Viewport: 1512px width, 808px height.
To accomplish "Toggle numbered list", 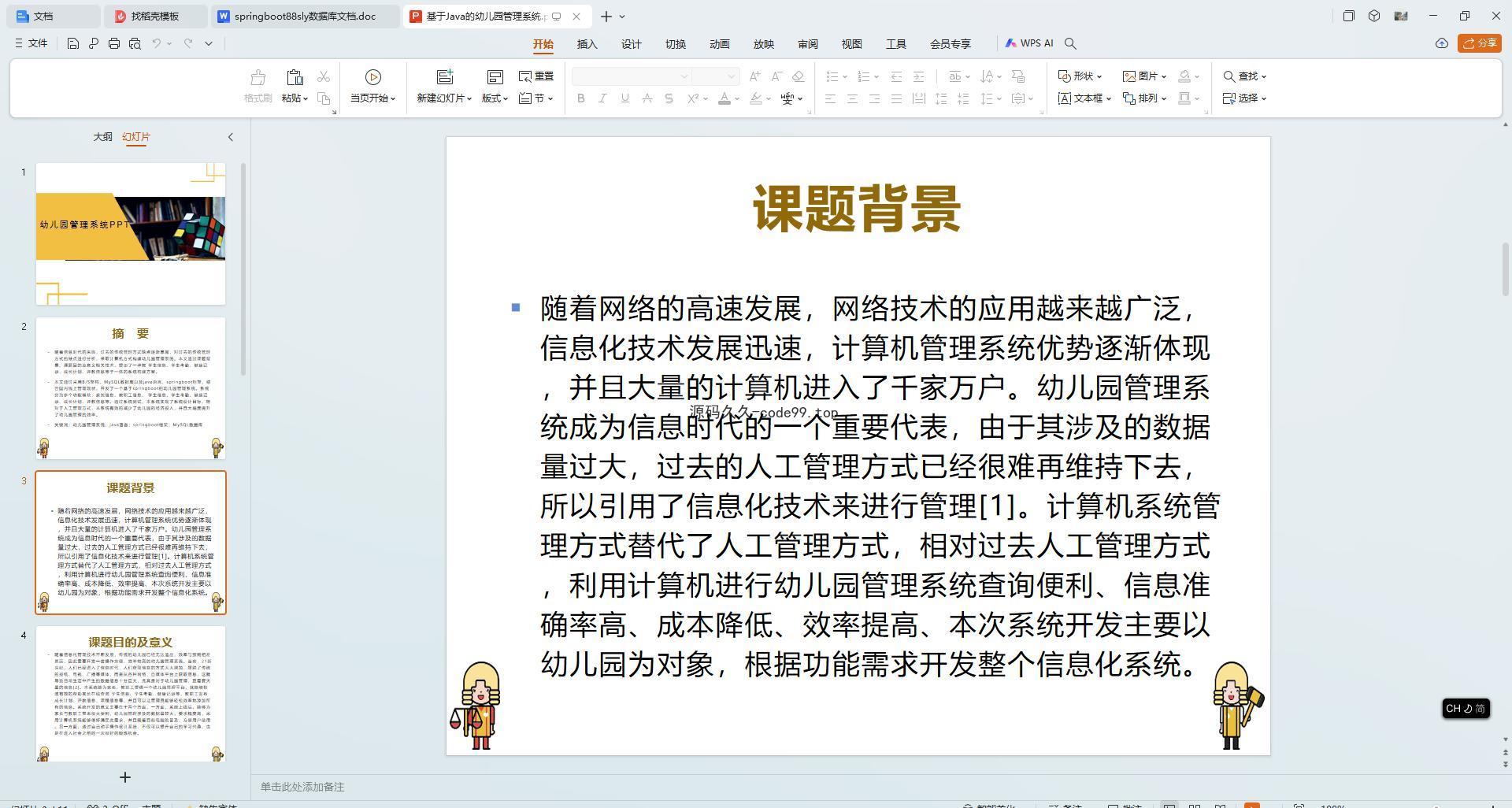I will pyautogui.click(x=863, y=76).
